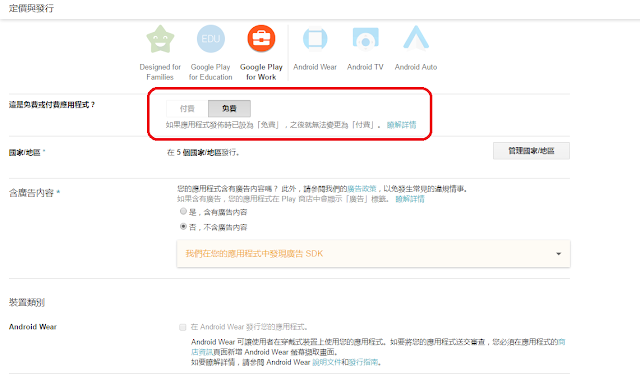The width and height of the screenshot is (640, 385).
Task: Open the 說明文件 link
Action: [327, 362]
